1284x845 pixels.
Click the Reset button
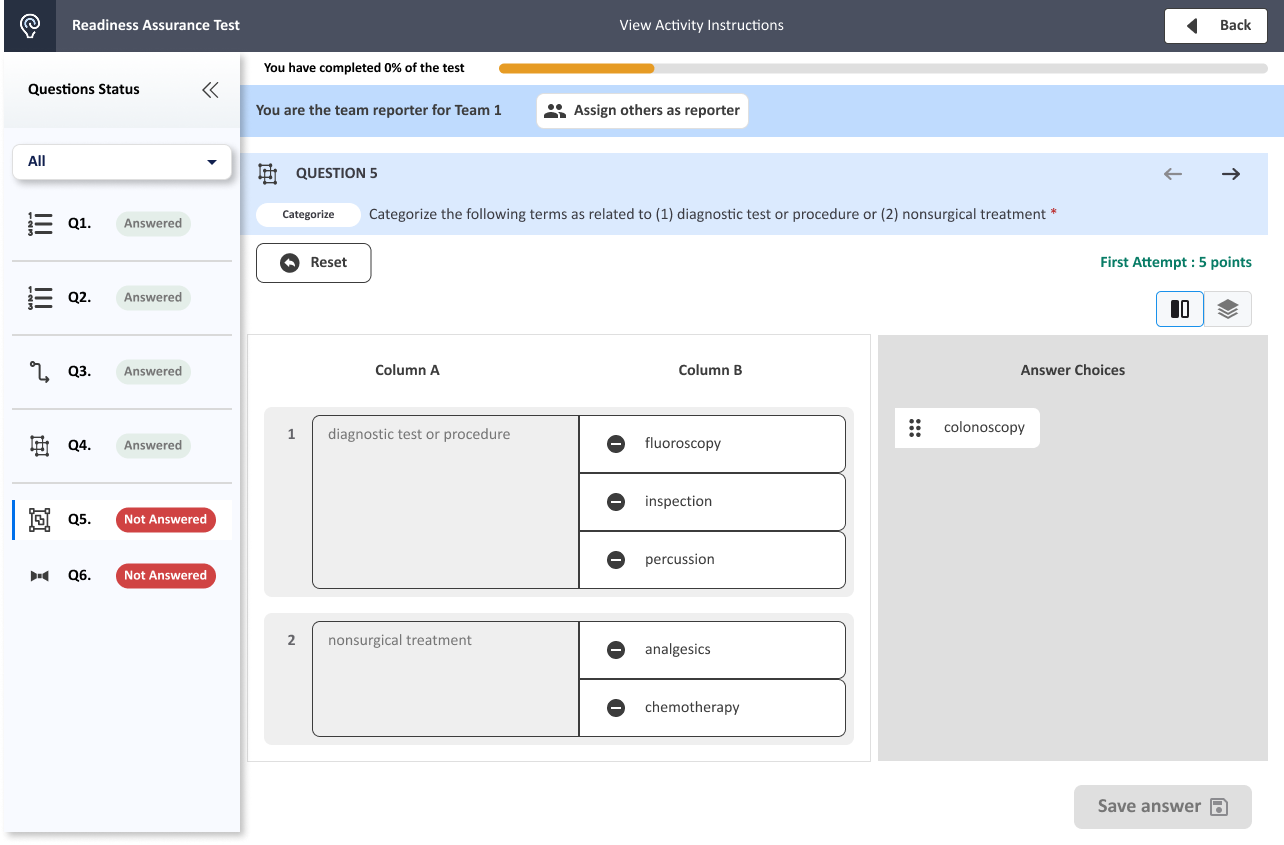(313, 263)
